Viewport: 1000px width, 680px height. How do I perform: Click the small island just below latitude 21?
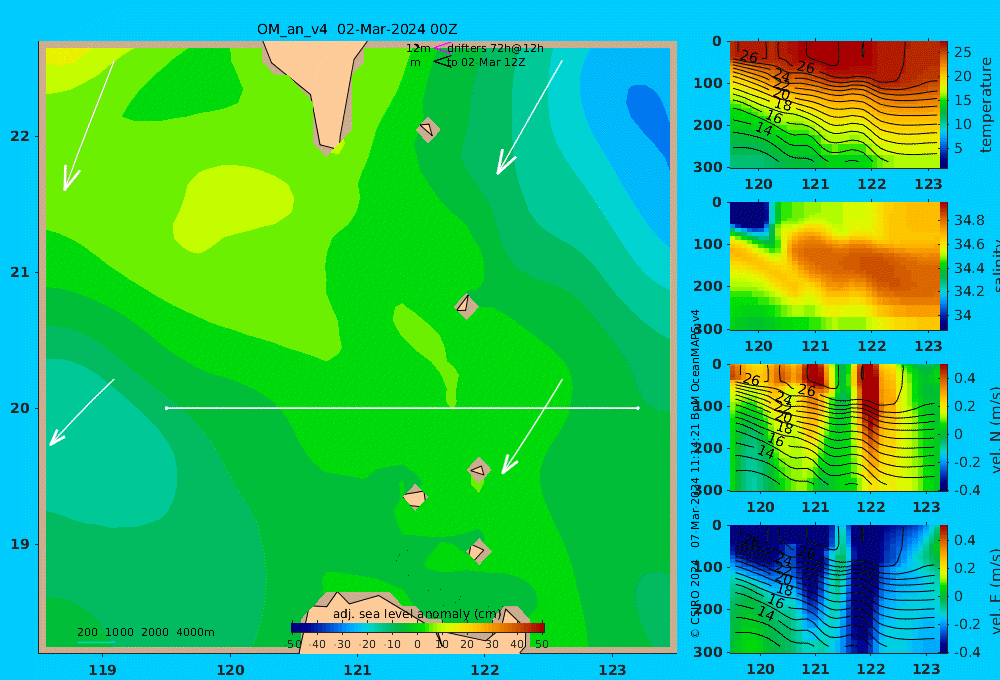tap(466, 306)
